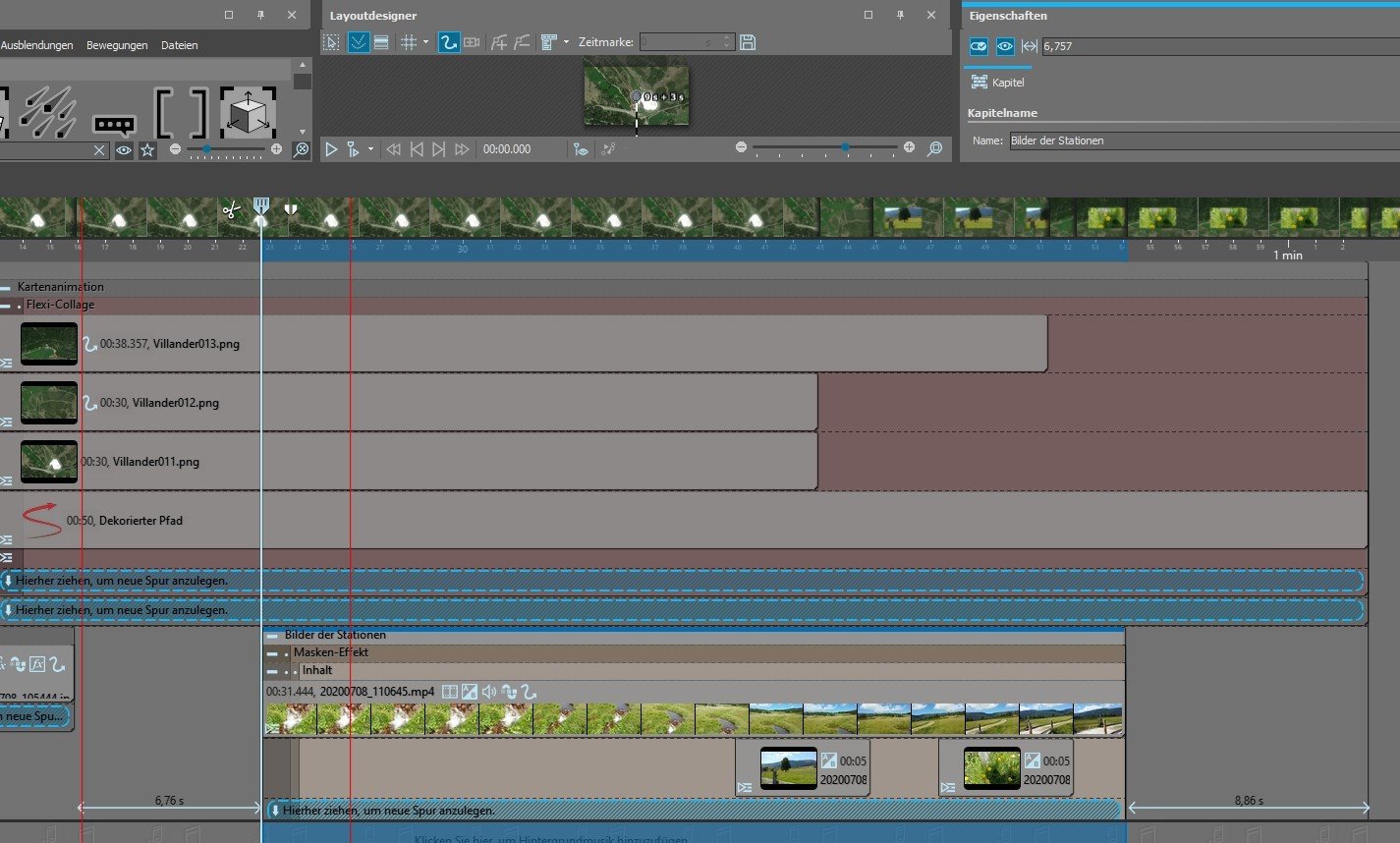
Task: Toggle the eye visibility button in Eigenschaften
Action: point(1004,46)
